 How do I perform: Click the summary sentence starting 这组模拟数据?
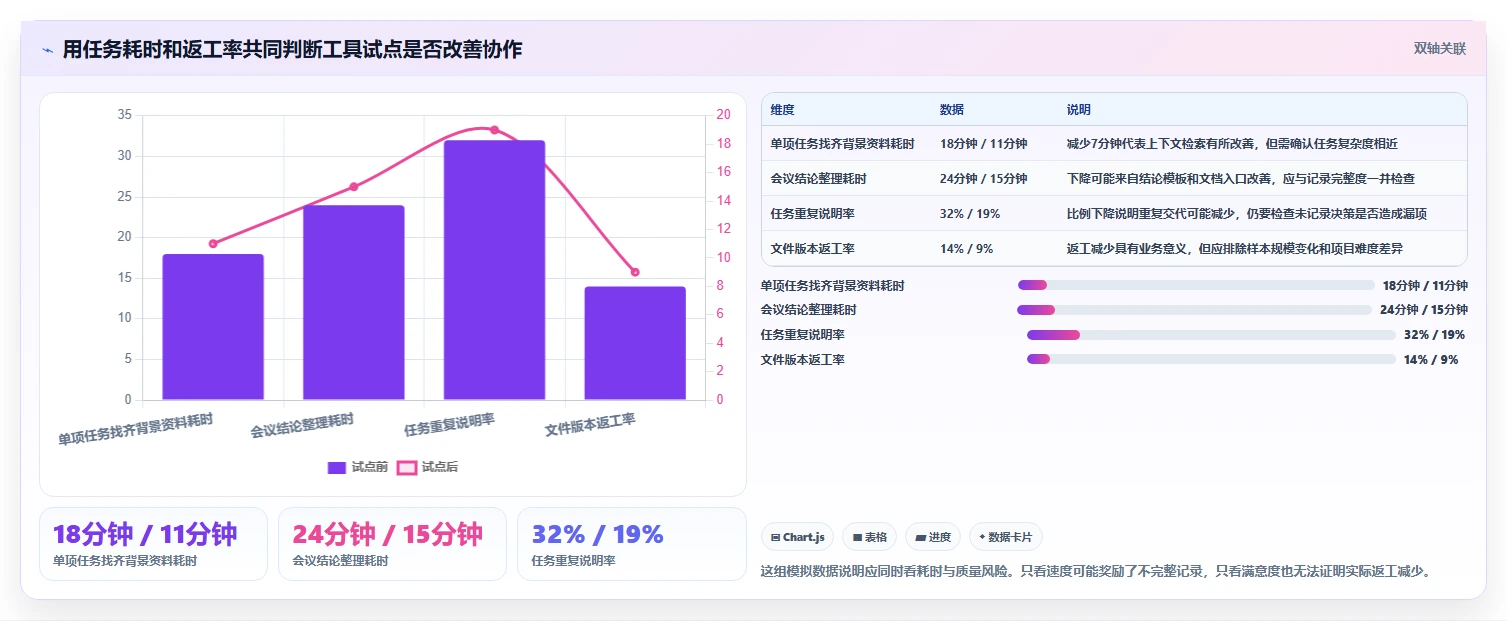[1097, 572]
